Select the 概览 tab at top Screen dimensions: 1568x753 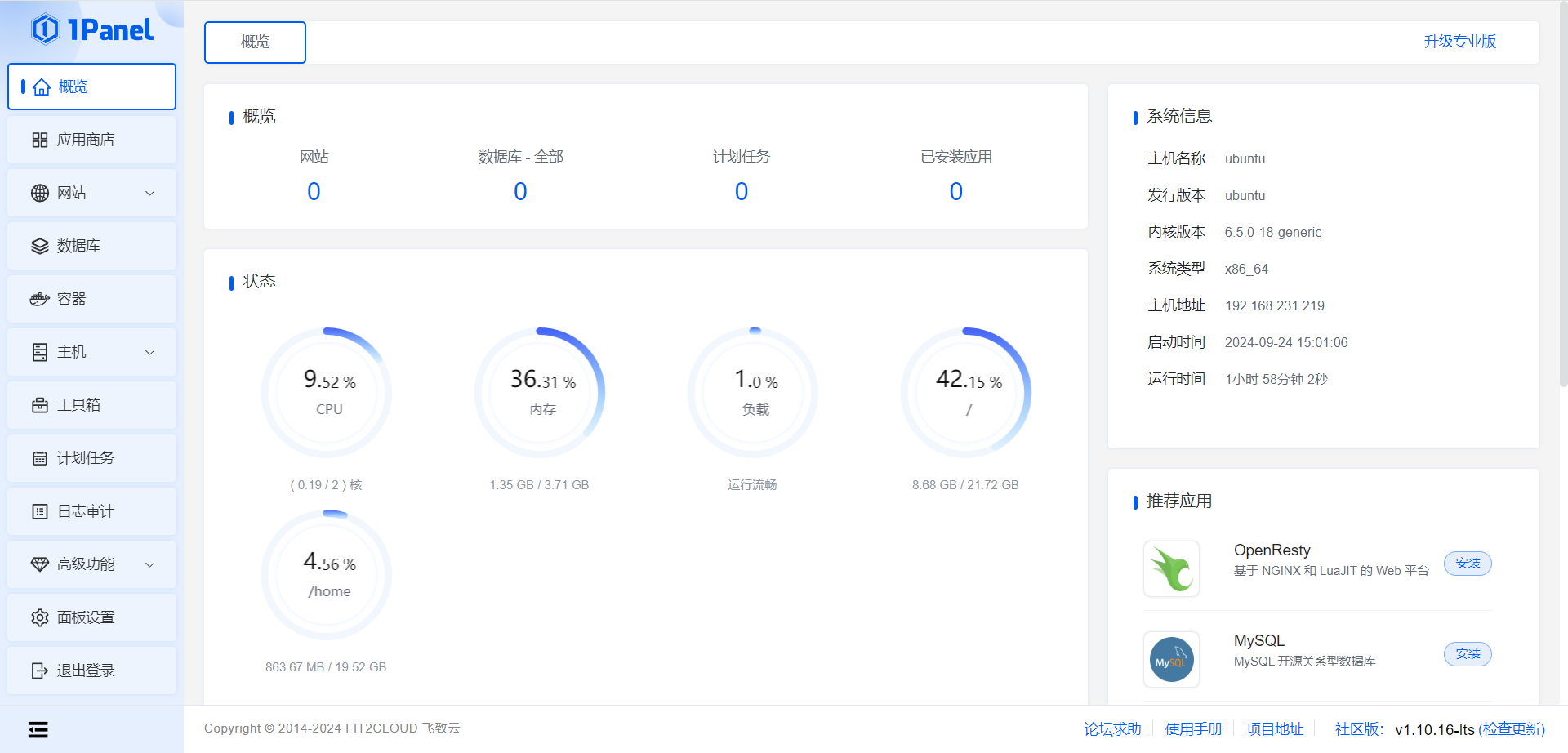point(255,42)
